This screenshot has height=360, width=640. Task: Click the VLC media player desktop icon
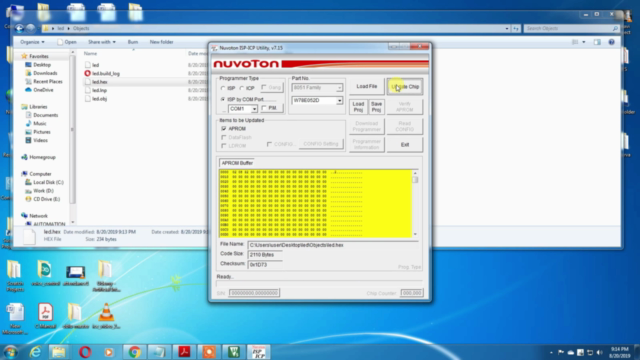click(106, 316)
